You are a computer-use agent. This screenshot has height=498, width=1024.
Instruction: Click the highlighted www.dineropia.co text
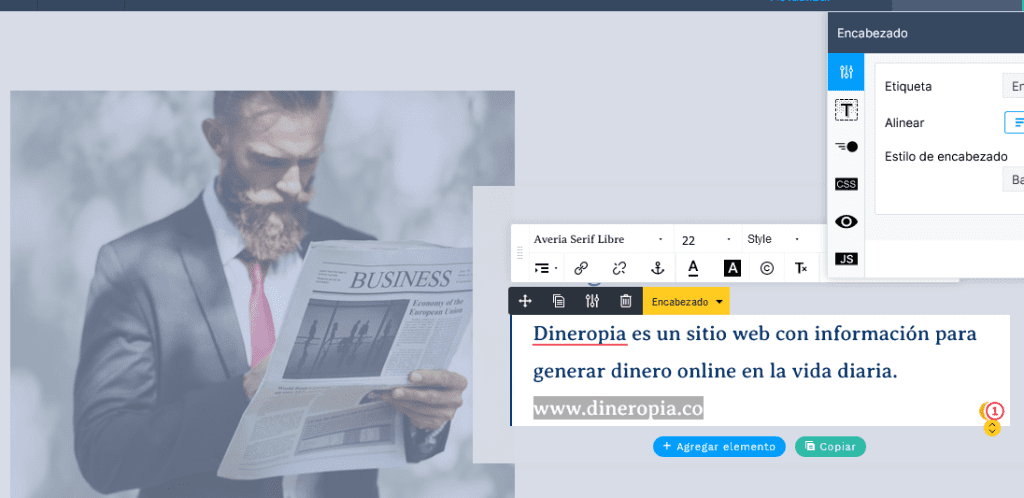pos(618,409)
